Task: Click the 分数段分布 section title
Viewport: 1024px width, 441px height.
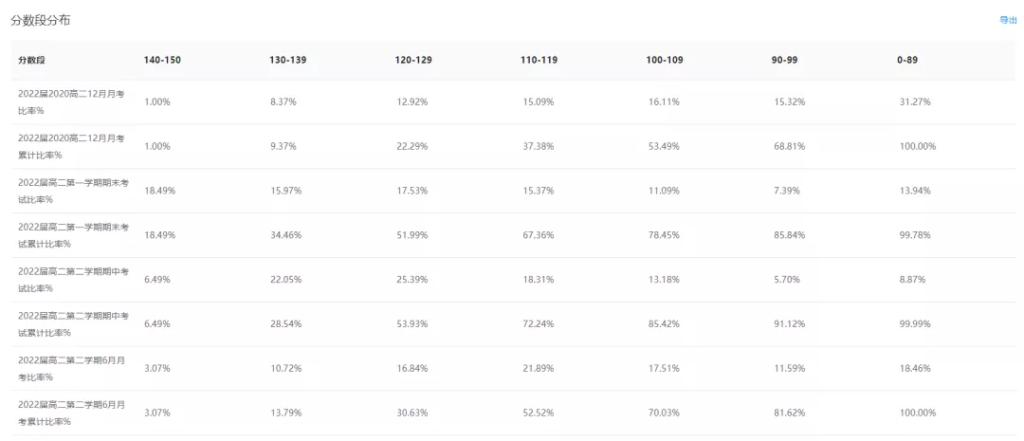Action: click(40, 20)
